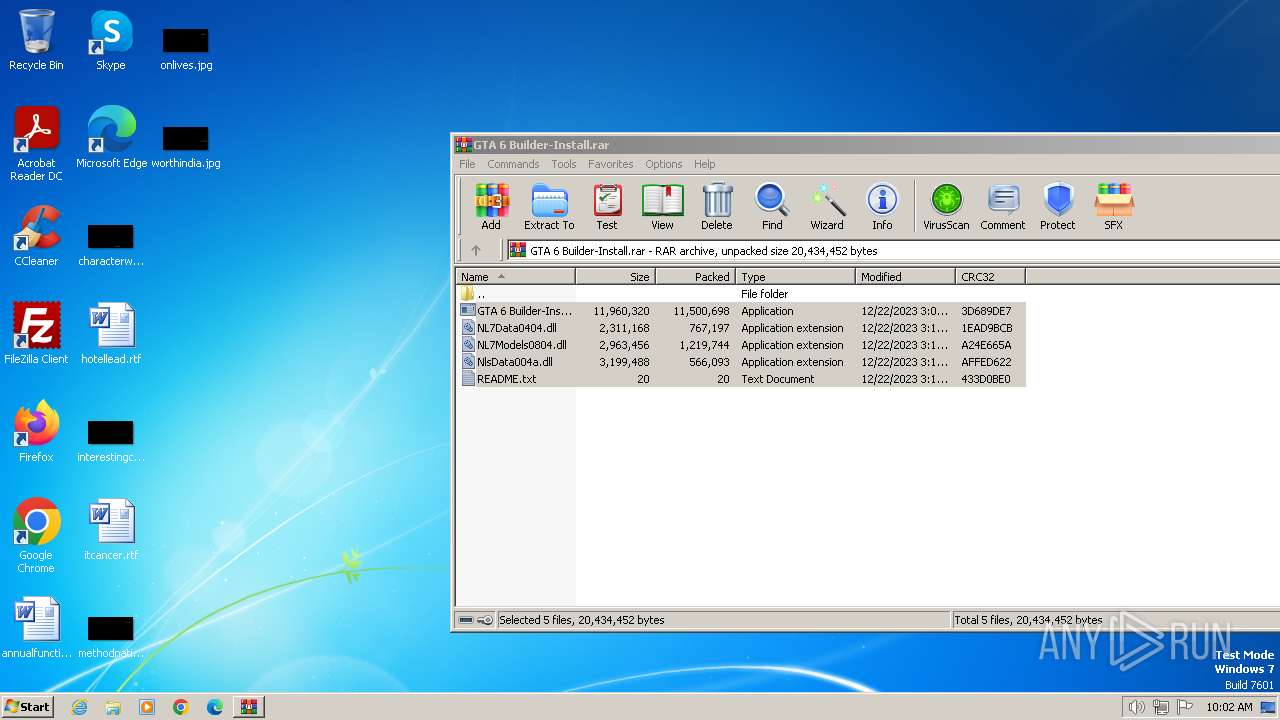Select the parent folder '..' row
Viewport: 1280px width, 720px height.
click(741, 294)
